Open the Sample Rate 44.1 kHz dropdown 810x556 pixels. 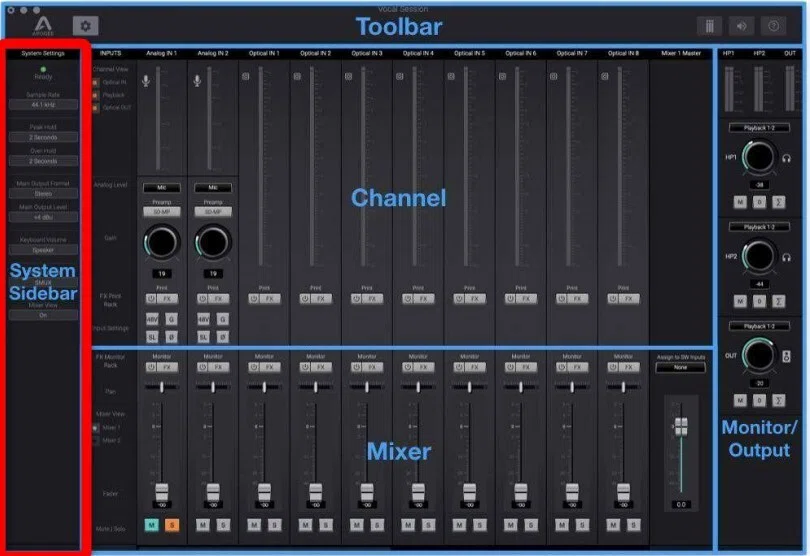click(x=43, y=104)
